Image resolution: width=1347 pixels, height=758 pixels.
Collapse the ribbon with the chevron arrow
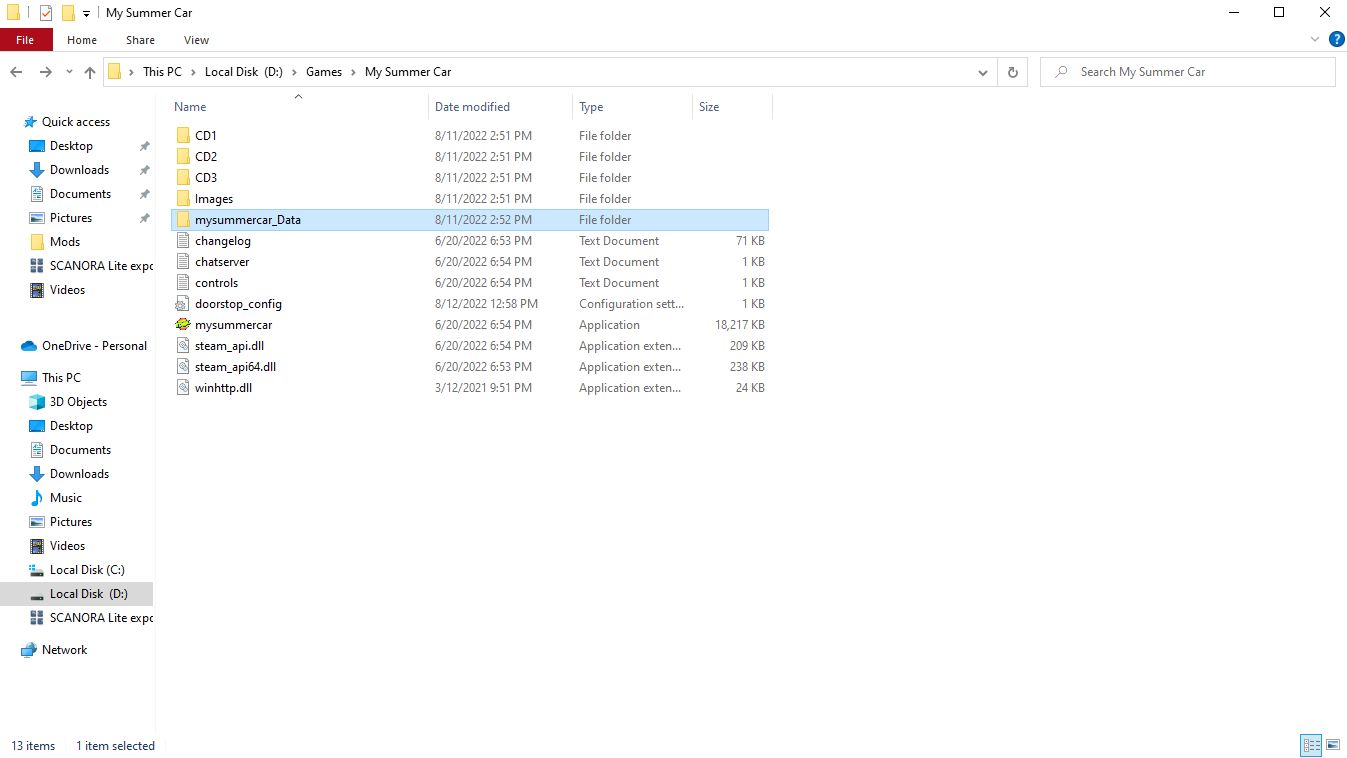1314,39
